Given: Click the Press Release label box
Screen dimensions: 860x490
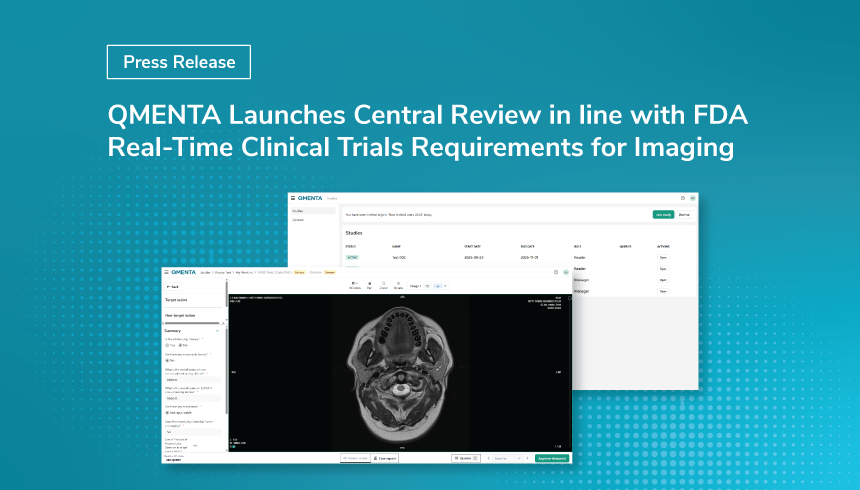Looking at the screenshot, I should point(179,62).
